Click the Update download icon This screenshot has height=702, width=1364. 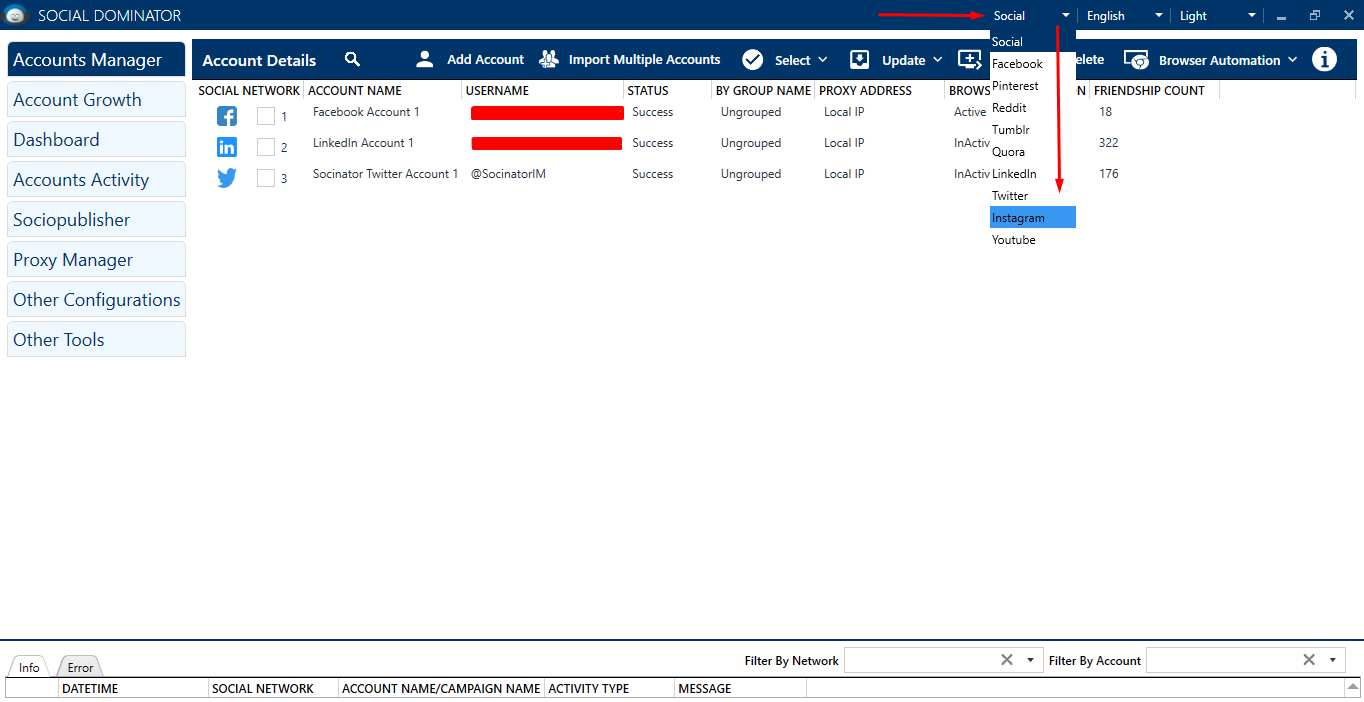point(860,59)
